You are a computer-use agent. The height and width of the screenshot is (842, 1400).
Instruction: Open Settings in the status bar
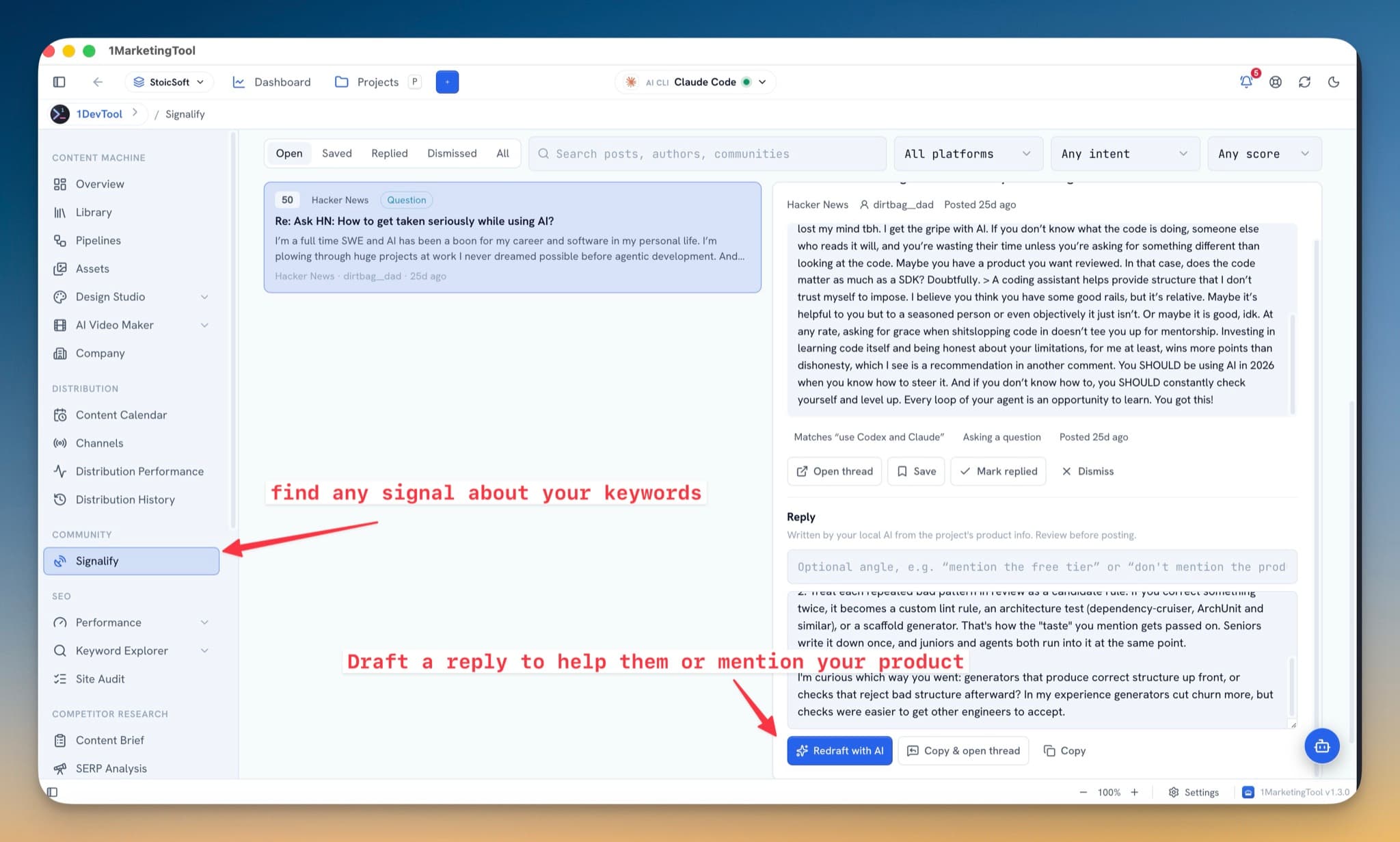1194,792
